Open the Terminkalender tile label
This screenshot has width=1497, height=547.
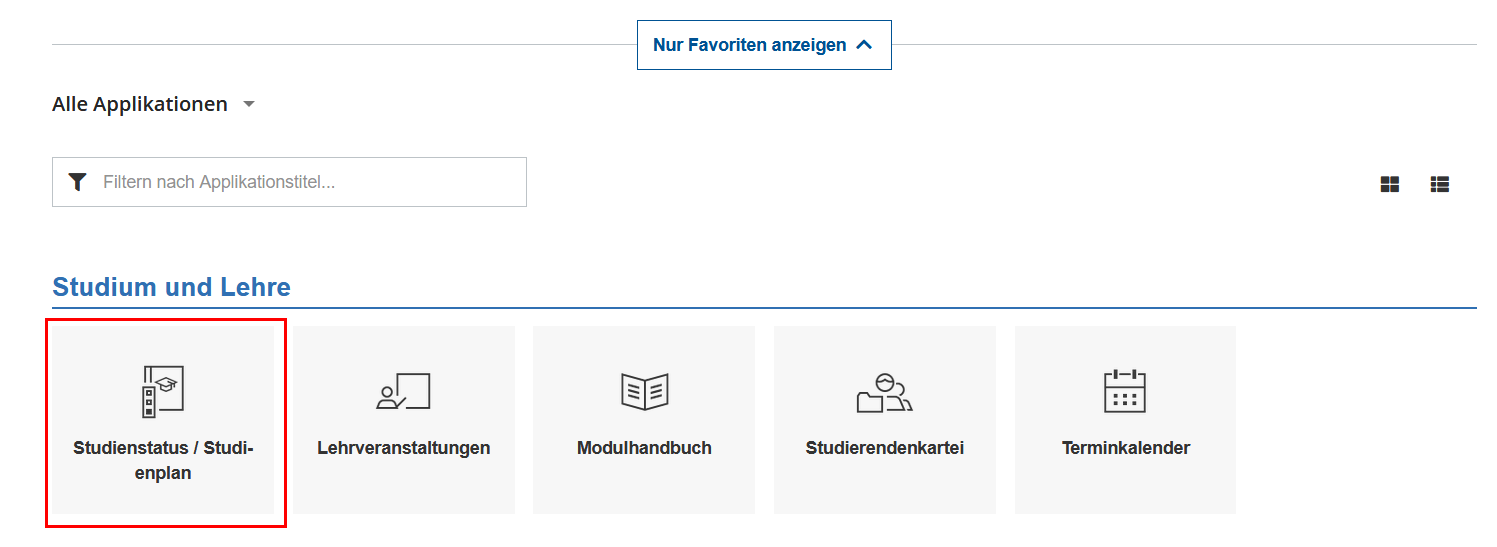pyautogui.click(x=1125, y=448)
